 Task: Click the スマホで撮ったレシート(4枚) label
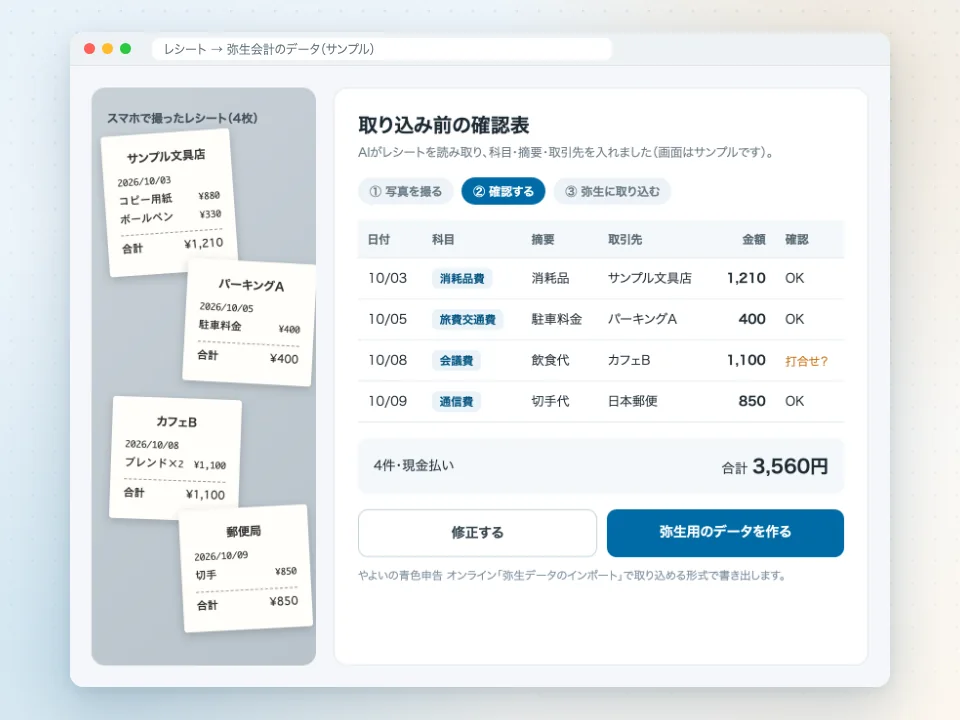point(182,118)
